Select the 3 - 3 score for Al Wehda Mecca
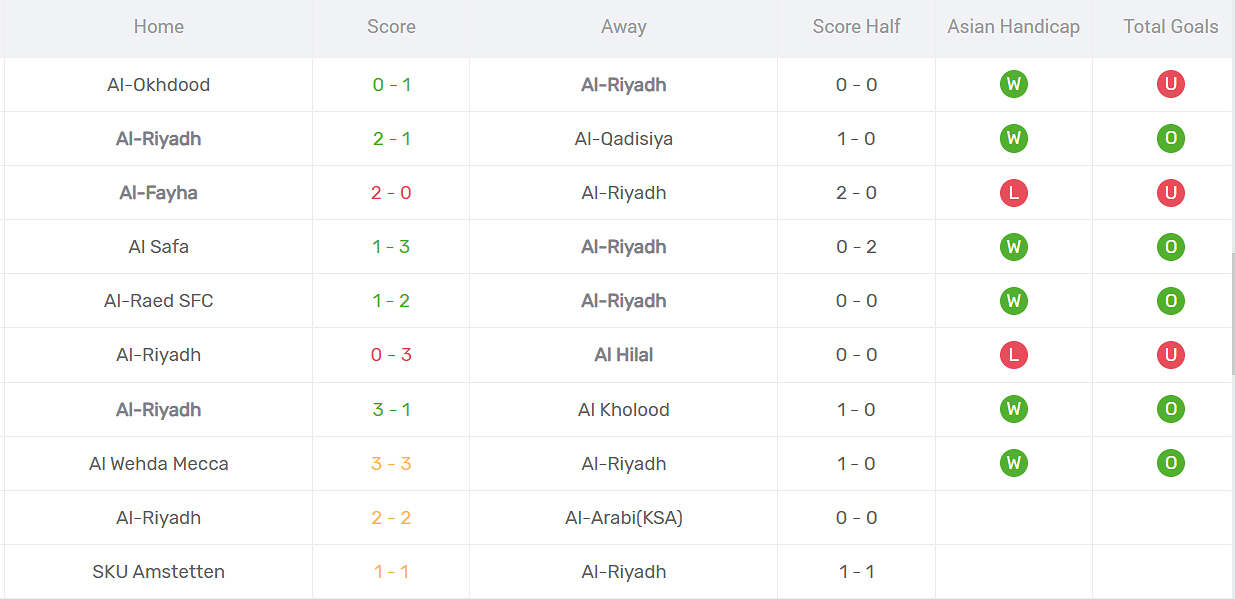This screenshot has height=599, width=1235. point(391,464)
